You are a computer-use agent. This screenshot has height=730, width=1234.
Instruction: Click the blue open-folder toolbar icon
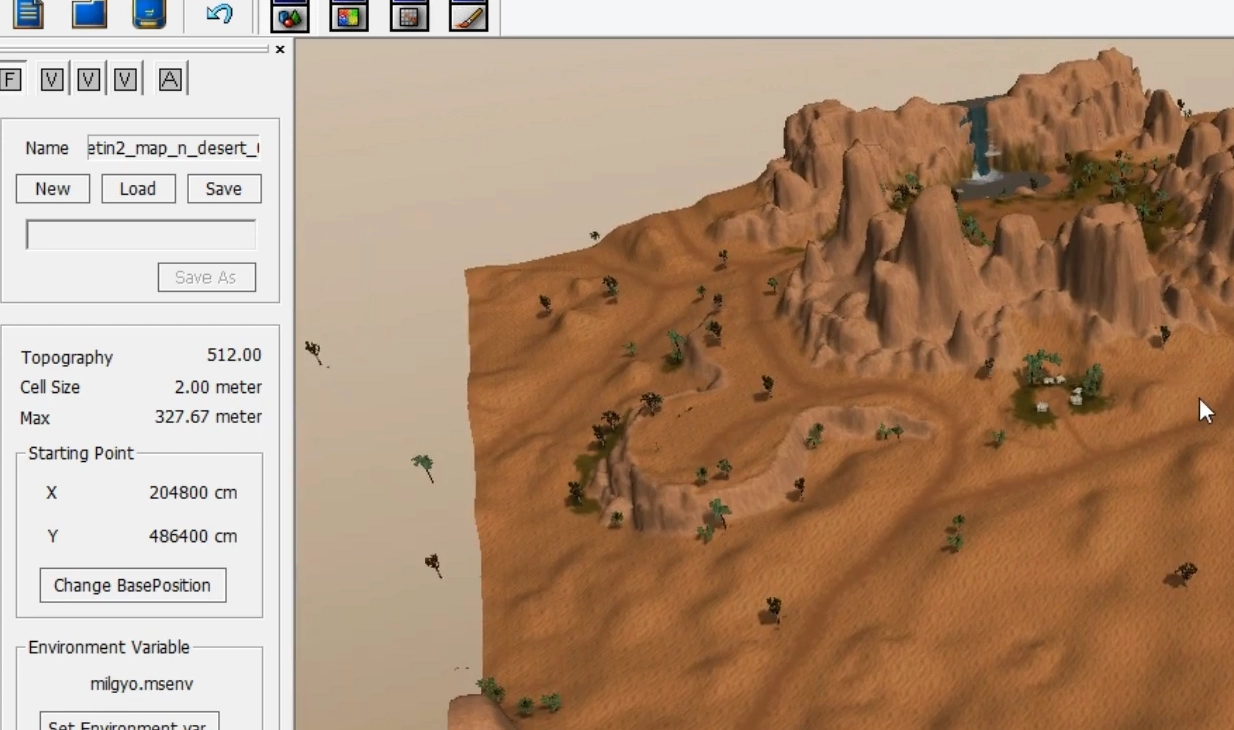(x=89, y=13)
